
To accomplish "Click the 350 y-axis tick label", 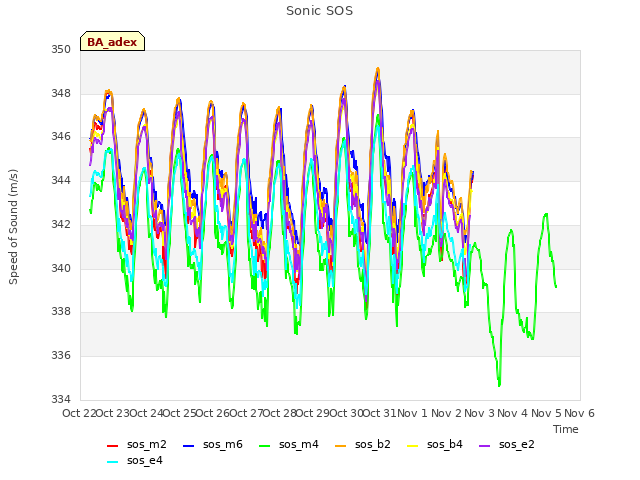I will click(61, 49).
